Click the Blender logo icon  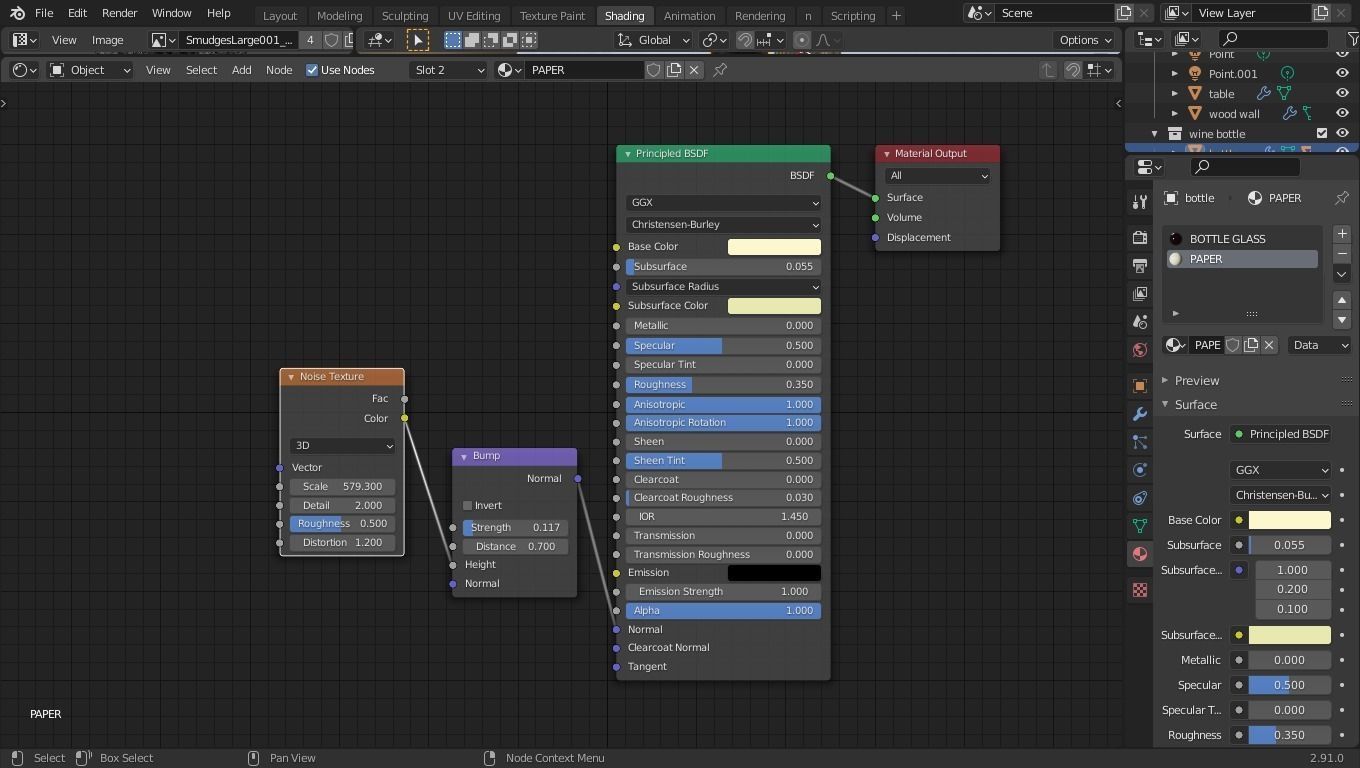(x=17, y=13)
